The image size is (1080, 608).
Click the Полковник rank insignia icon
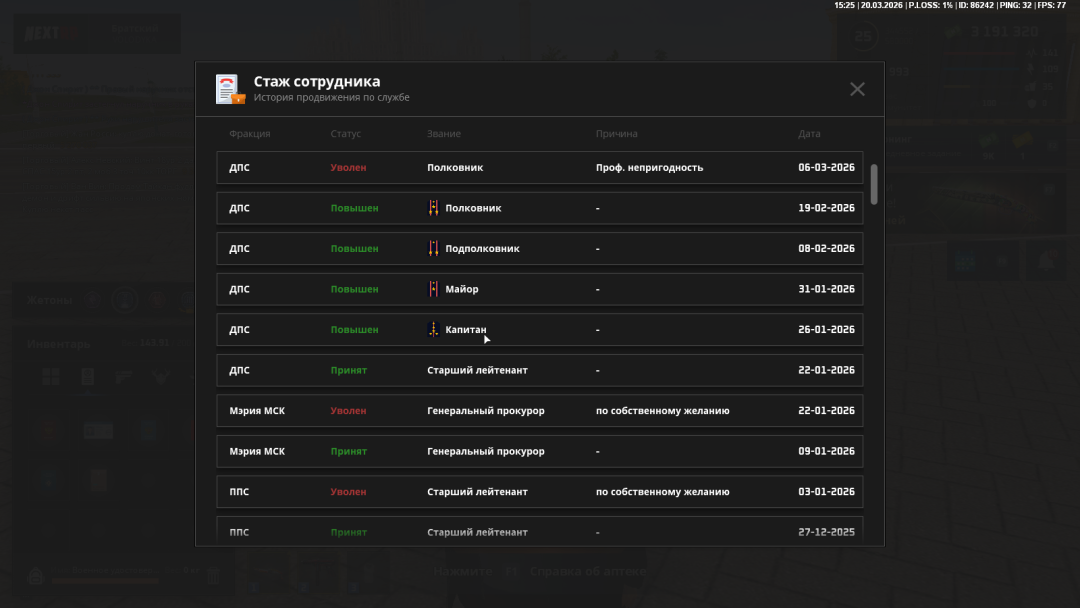(434, 208)
